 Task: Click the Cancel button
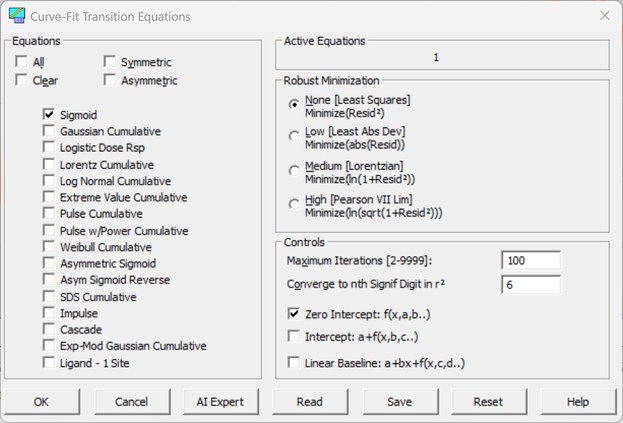pyautogui.click(x=132, y=402)
